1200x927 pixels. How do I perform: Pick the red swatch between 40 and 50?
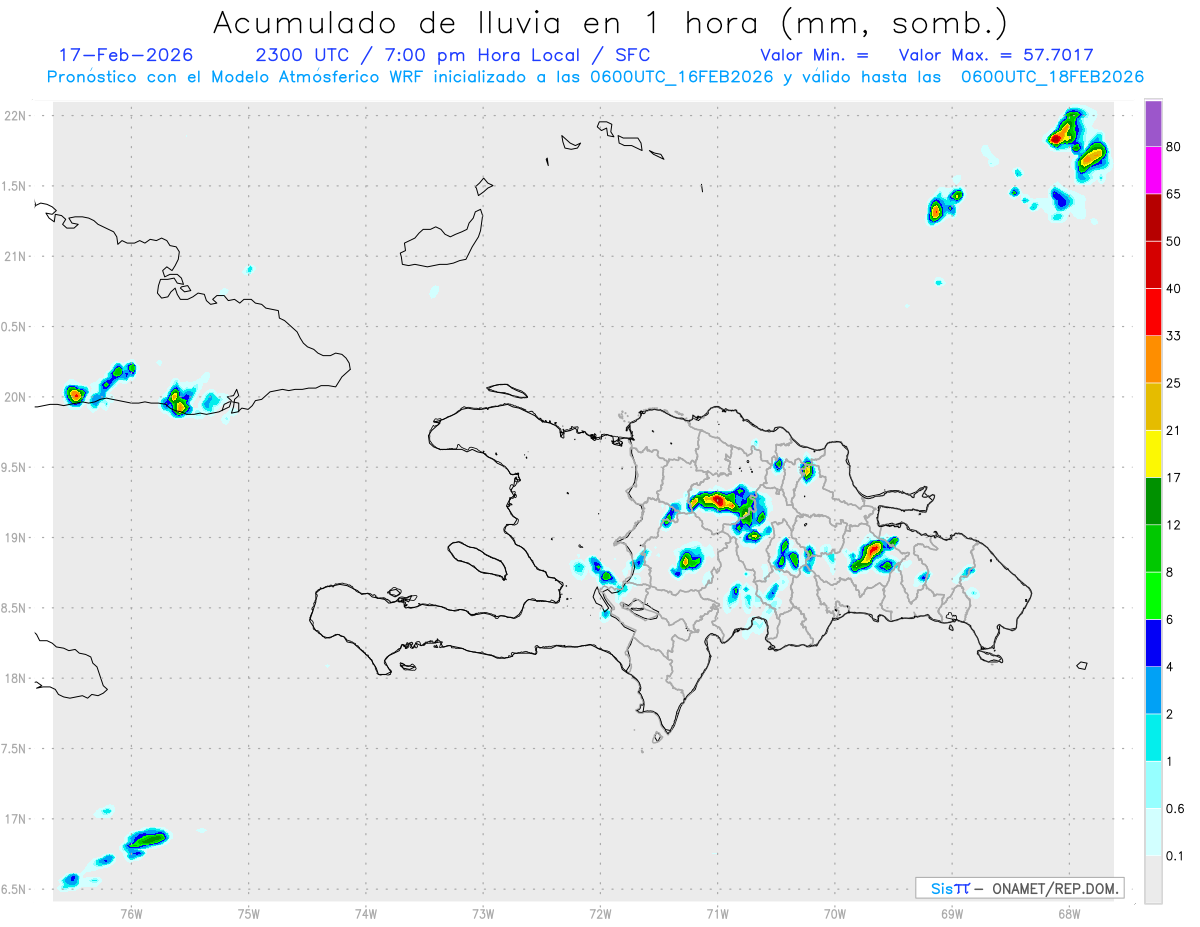[x=1153, y=264]
